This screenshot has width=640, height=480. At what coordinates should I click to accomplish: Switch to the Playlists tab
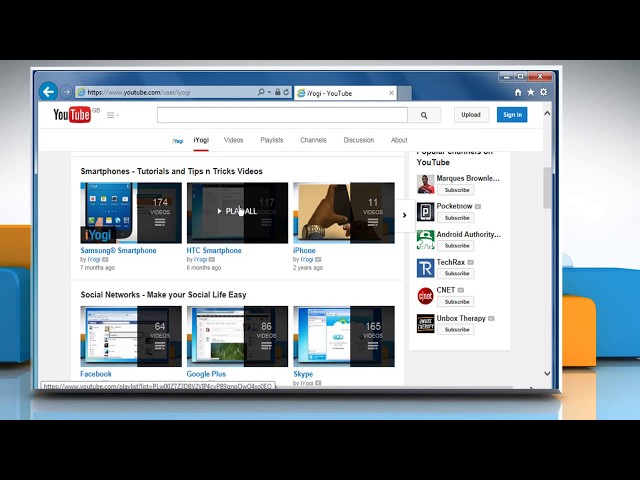(272, 140)
